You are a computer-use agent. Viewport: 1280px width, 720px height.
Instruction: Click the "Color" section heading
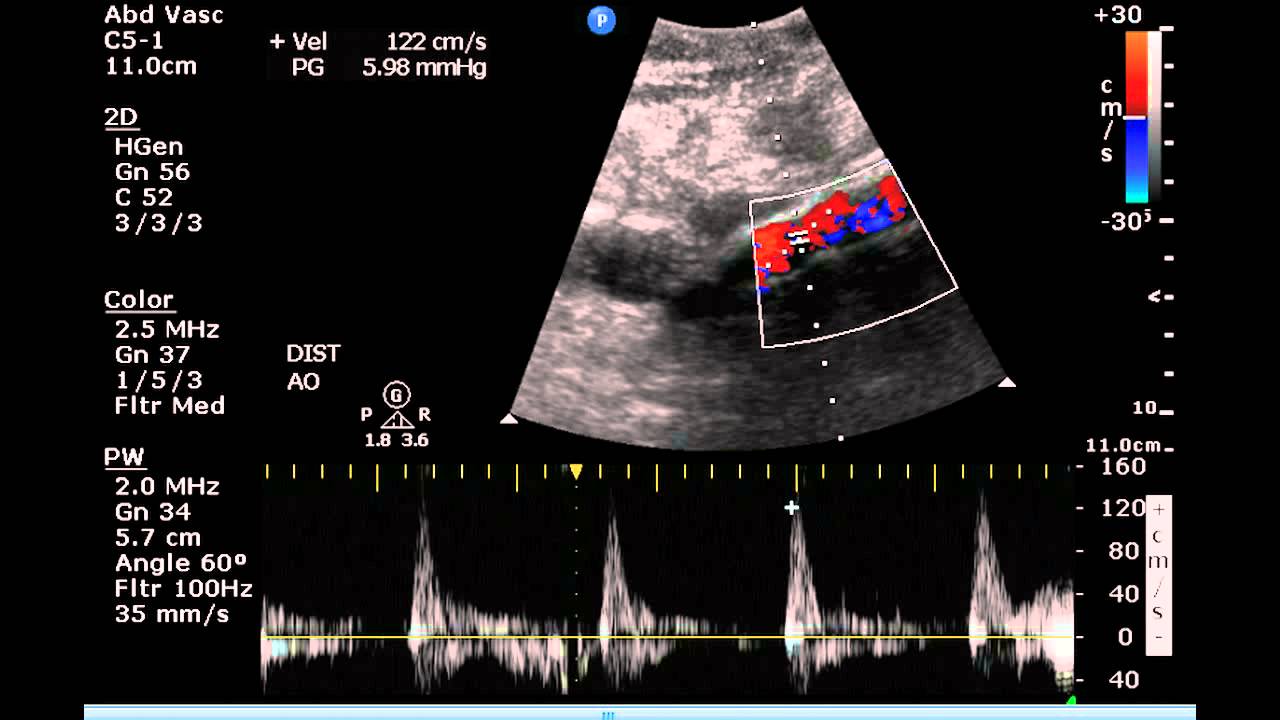coord(139,300)
